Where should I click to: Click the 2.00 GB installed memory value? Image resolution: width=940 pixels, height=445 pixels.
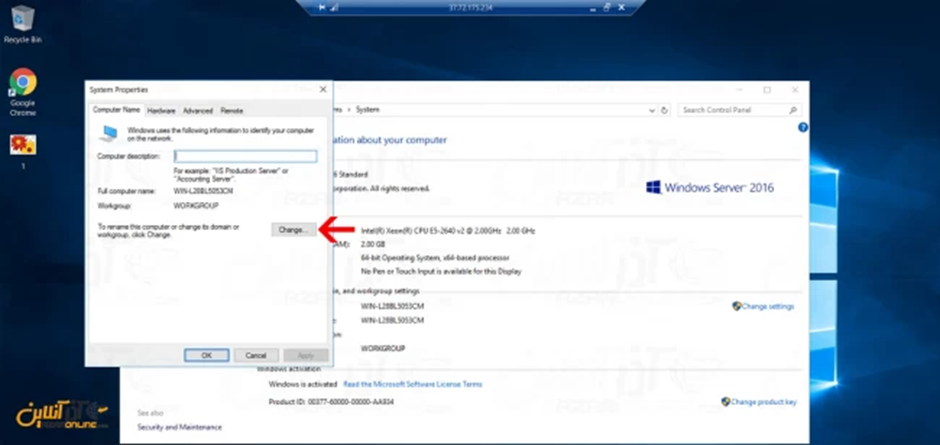point(373,245)
